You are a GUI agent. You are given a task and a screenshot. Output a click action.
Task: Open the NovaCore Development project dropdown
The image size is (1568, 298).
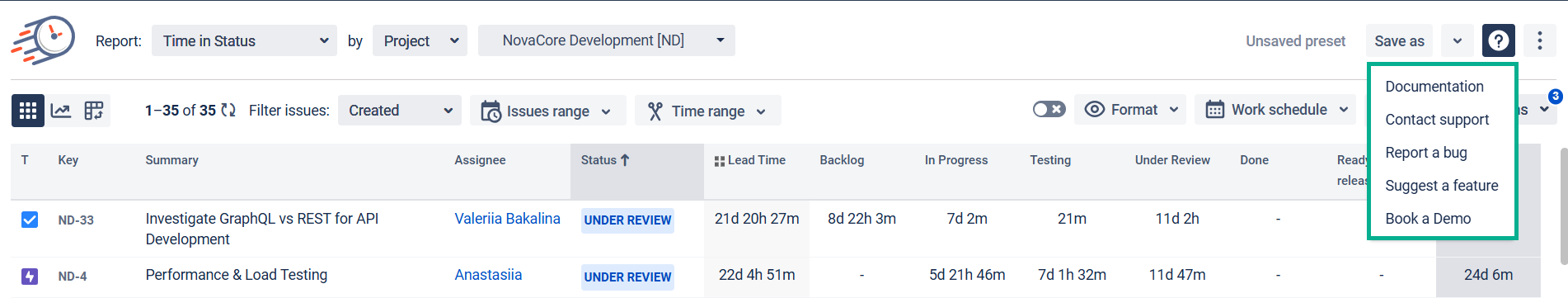pos(607,40)
